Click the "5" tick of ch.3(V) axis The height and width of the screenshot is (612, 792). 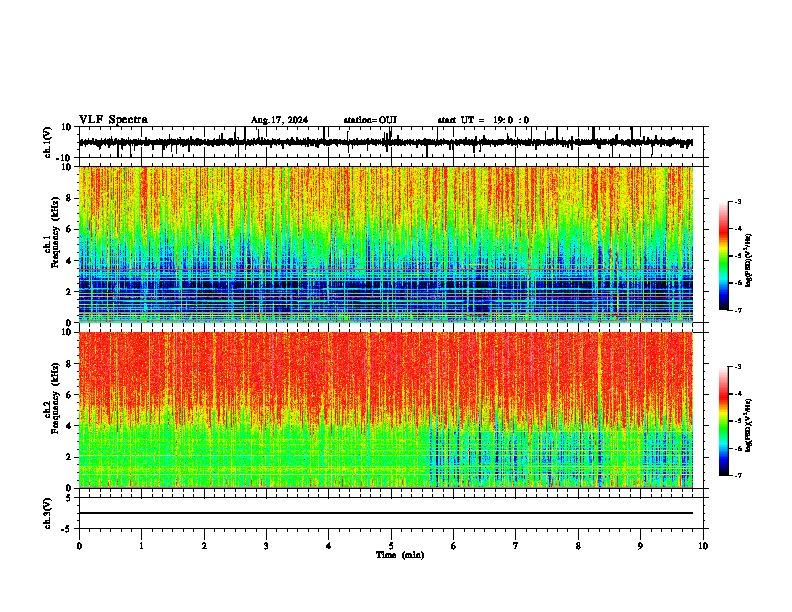point(69,498)
